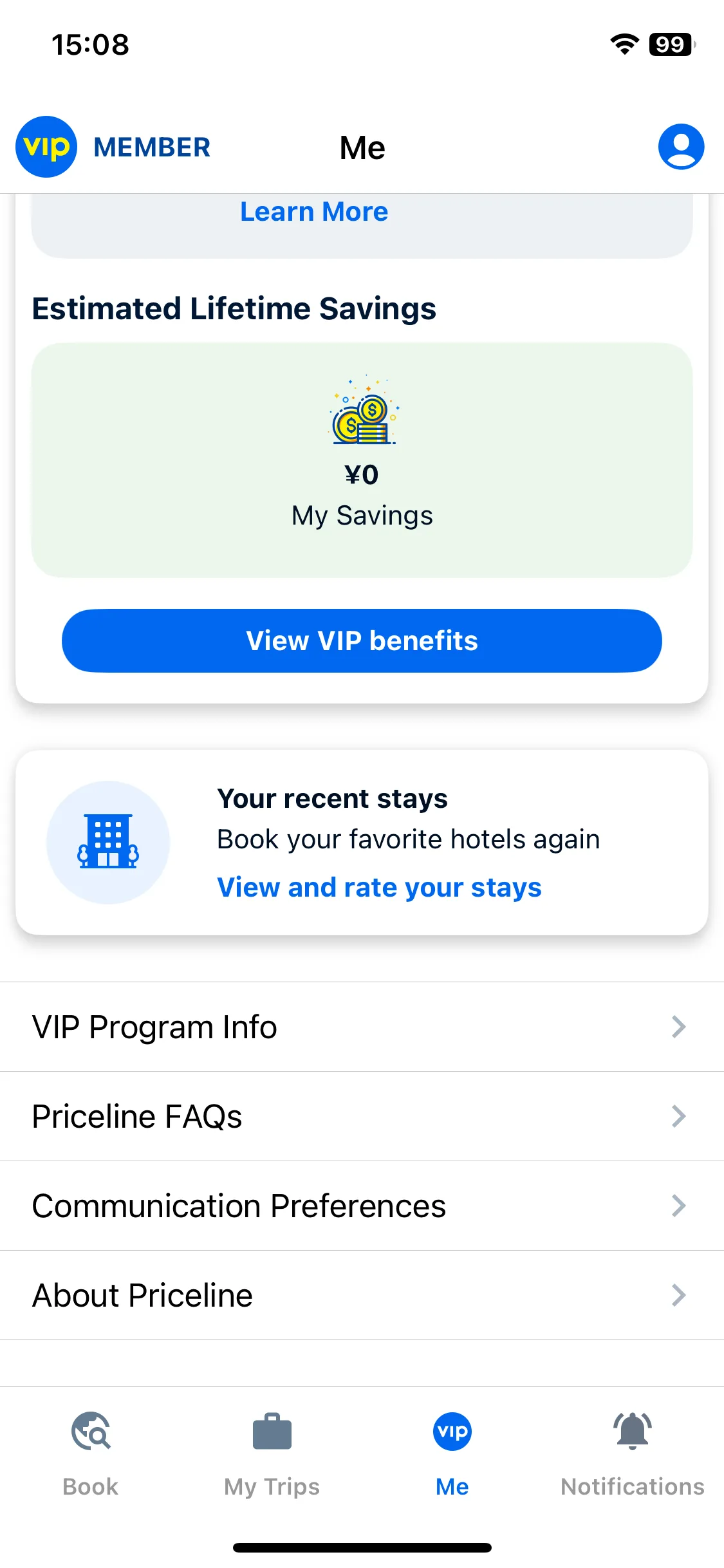Viewport: 724px width, 1568px height.
Task: Tap the Me VIP tab icon
Action: point(452,1431)
